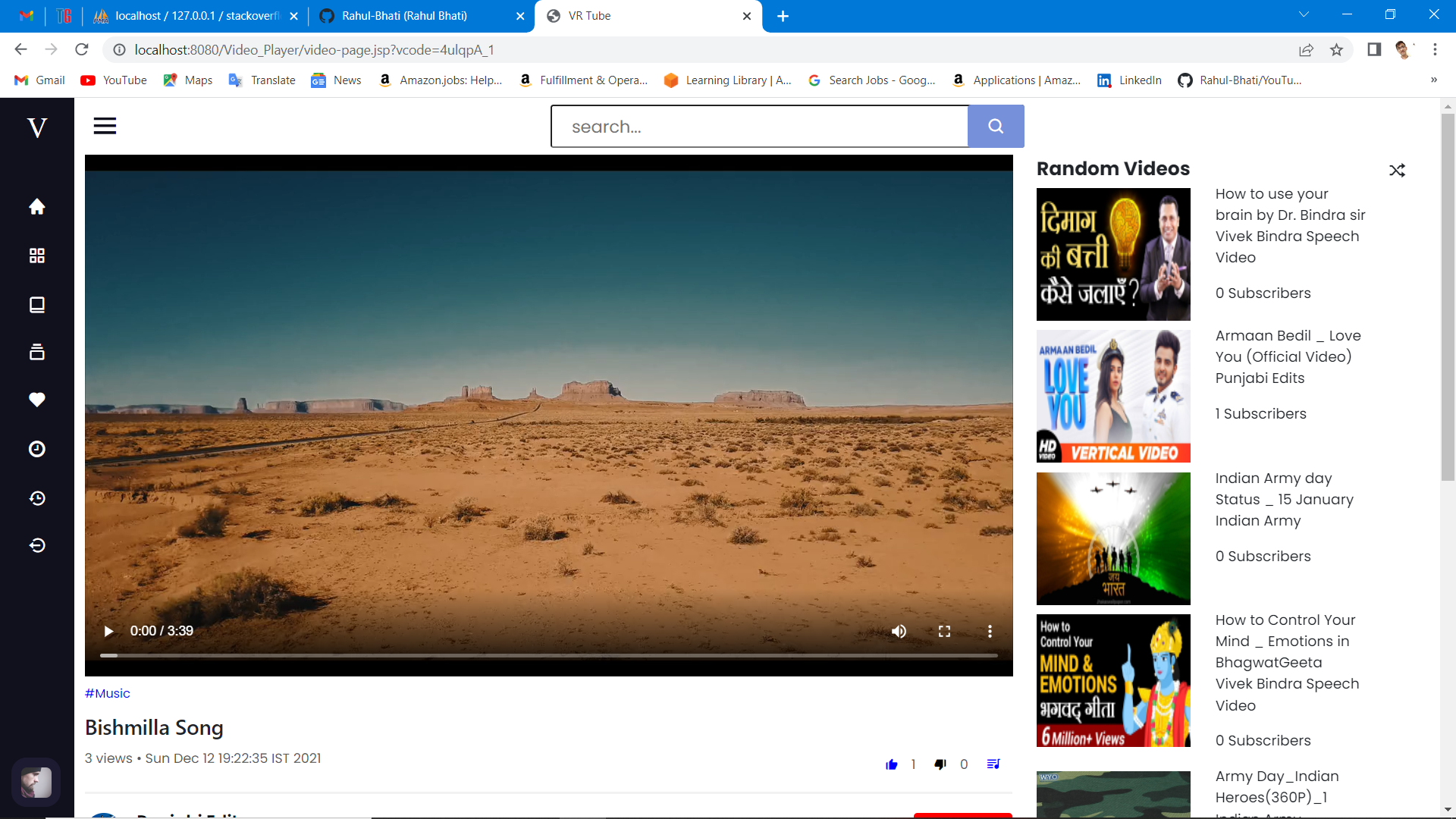The width and height of the screenshot is (1456, 819).
Task: Open the hamburger menu to expand sidebar
Action: [105, 126]
